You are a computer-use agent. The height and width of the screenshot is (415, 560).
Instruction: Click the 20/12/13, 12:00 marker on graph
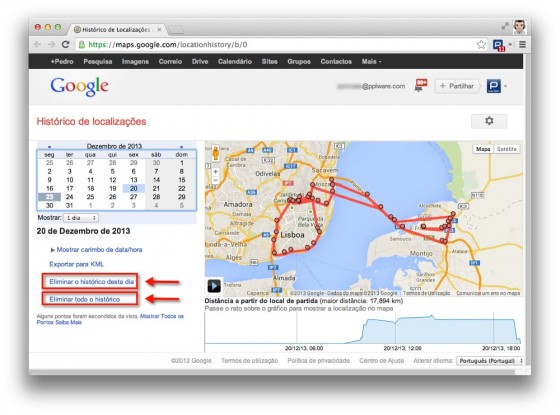pyautogui.click(x=402, y=348)
